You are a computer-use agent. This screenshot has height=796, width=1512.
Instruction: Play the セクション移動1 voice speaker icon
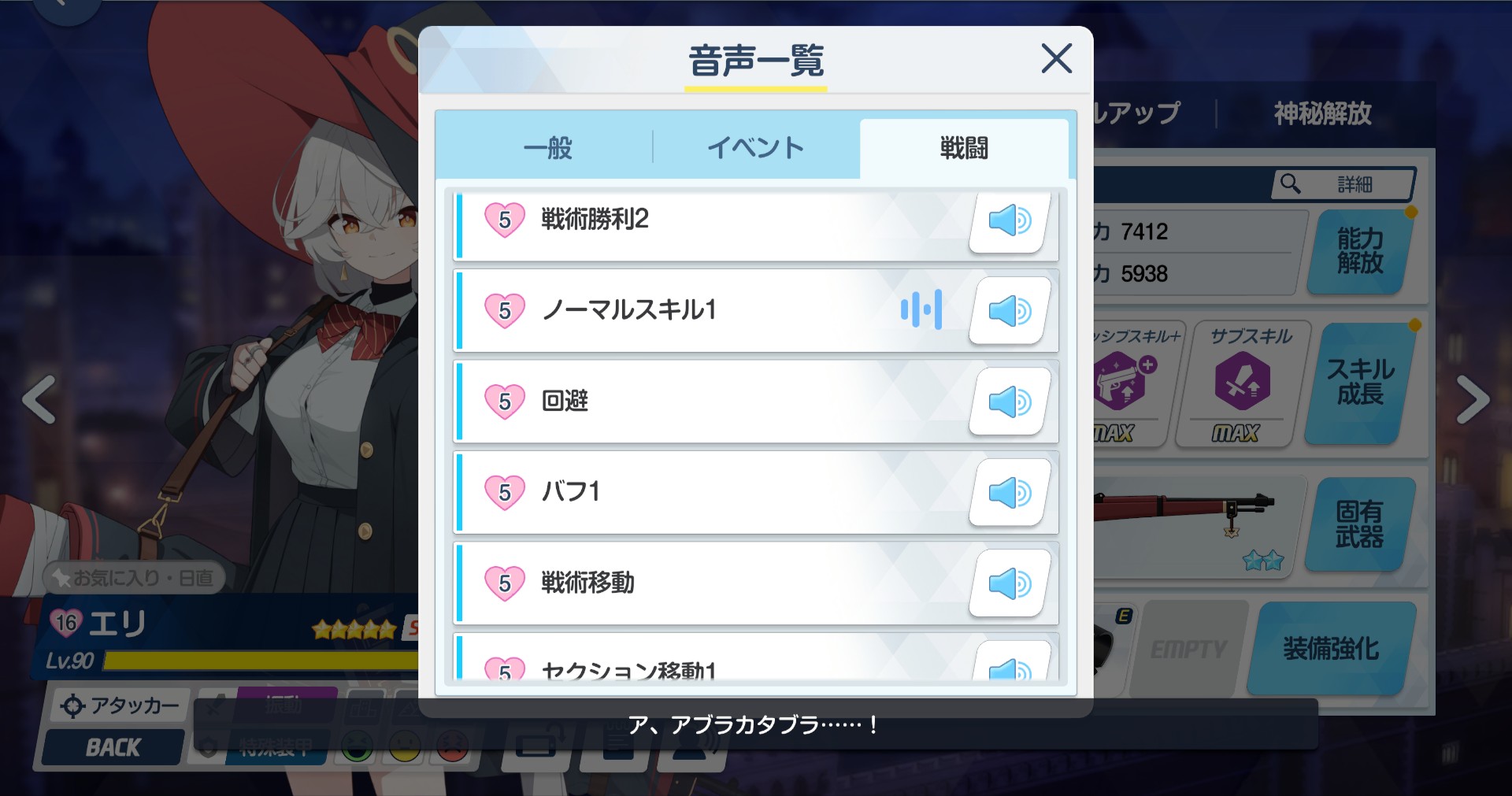1010,663
